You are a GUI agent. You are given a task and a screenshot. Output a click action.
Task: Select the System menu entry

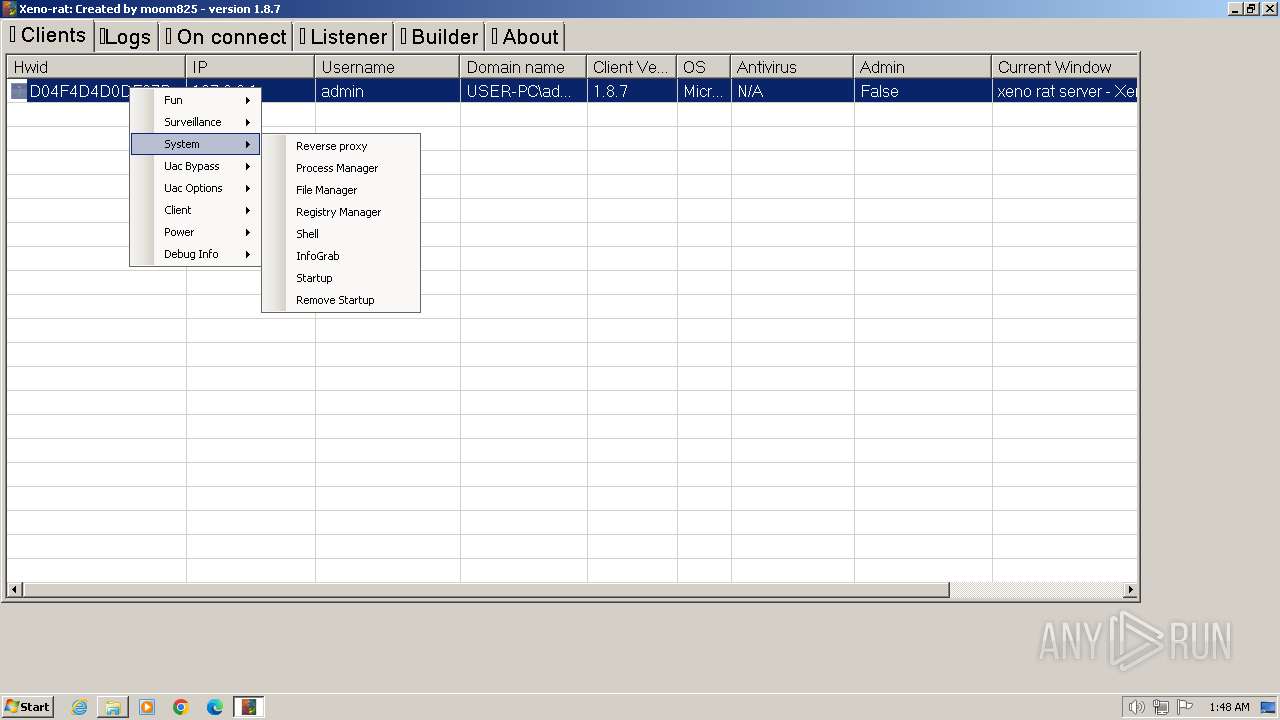click(195, 144)
